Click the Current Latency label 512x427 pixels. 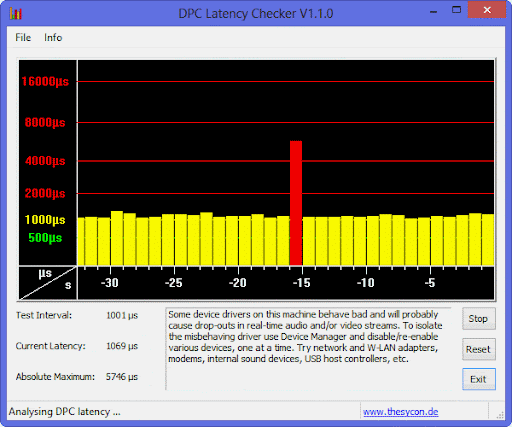(51, 346)
